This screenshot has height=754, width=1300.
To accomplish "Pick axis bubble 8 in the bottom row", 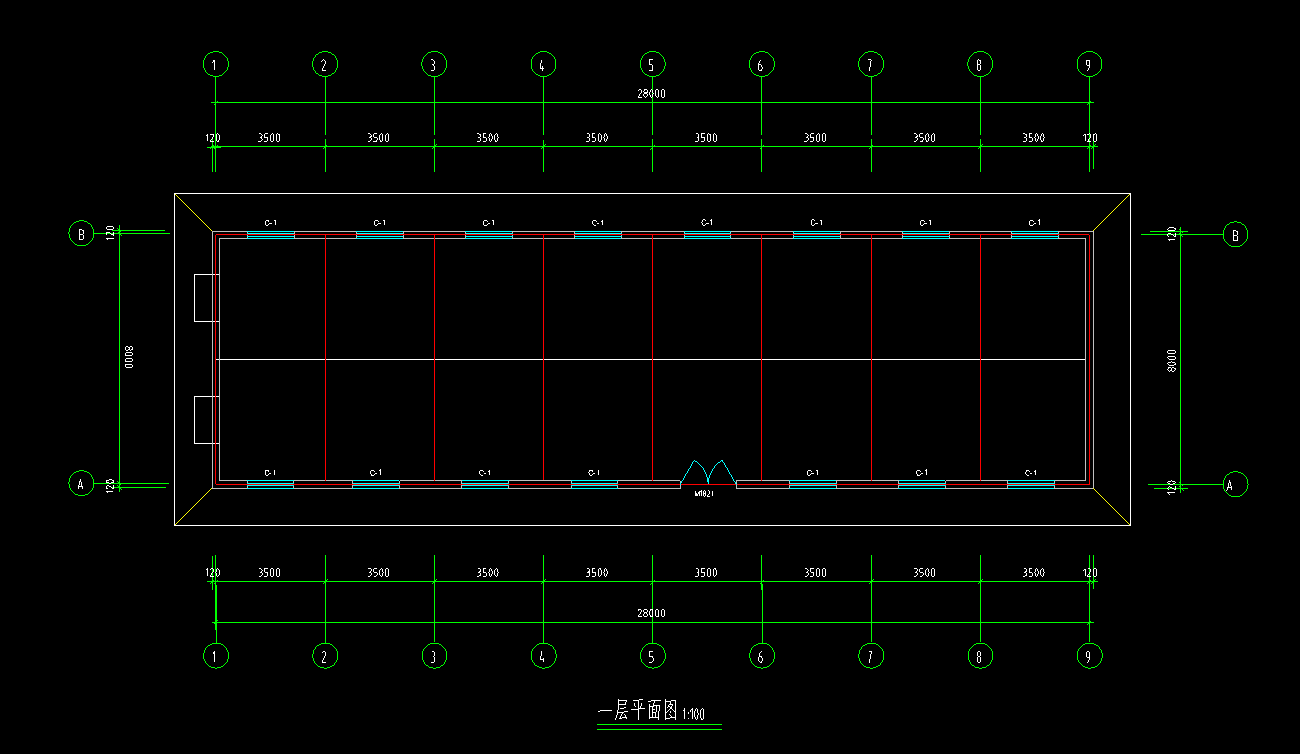I will pyautogui.click(x=980, y=656).
